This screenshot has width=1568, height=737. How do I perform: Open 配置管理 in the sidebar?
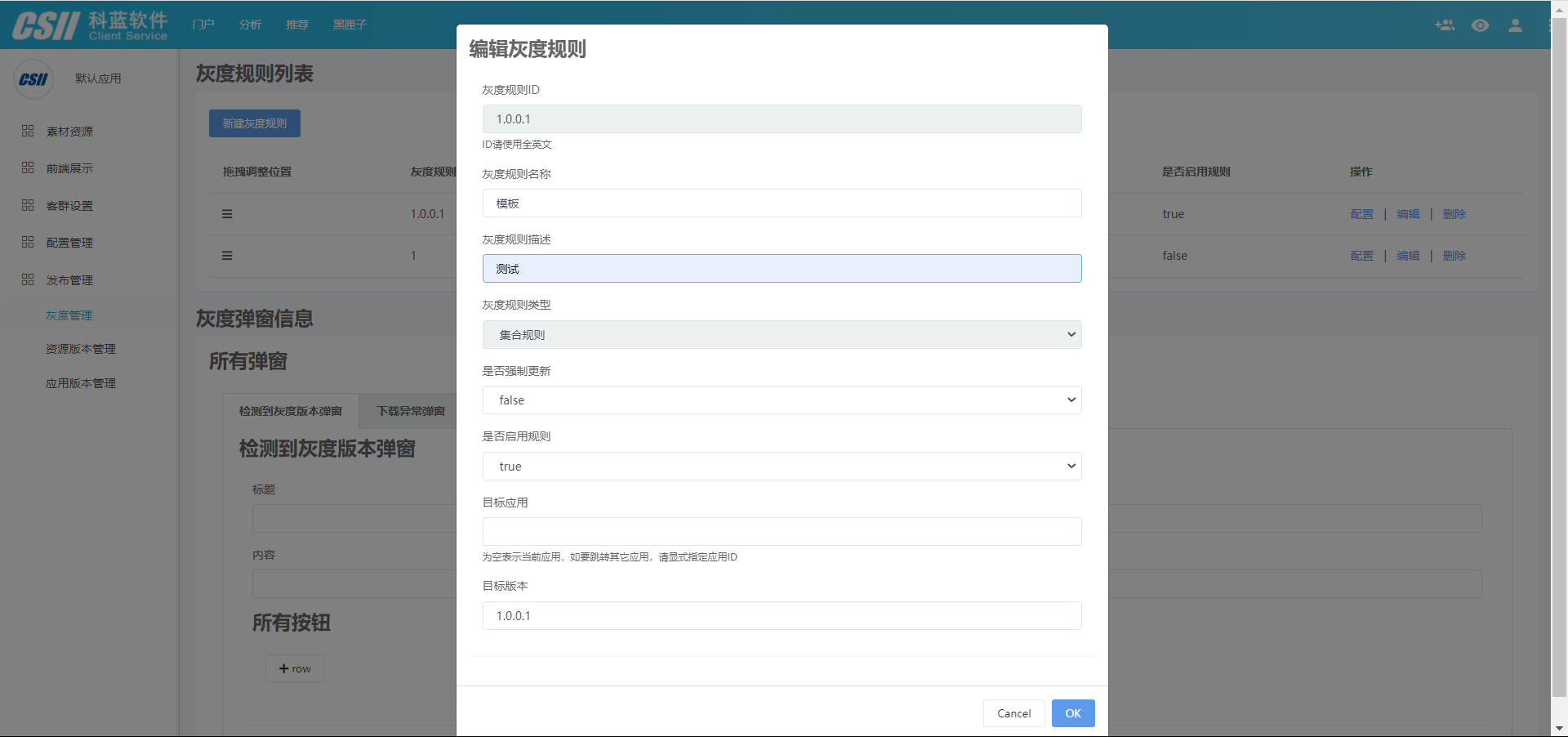(69, 243)
